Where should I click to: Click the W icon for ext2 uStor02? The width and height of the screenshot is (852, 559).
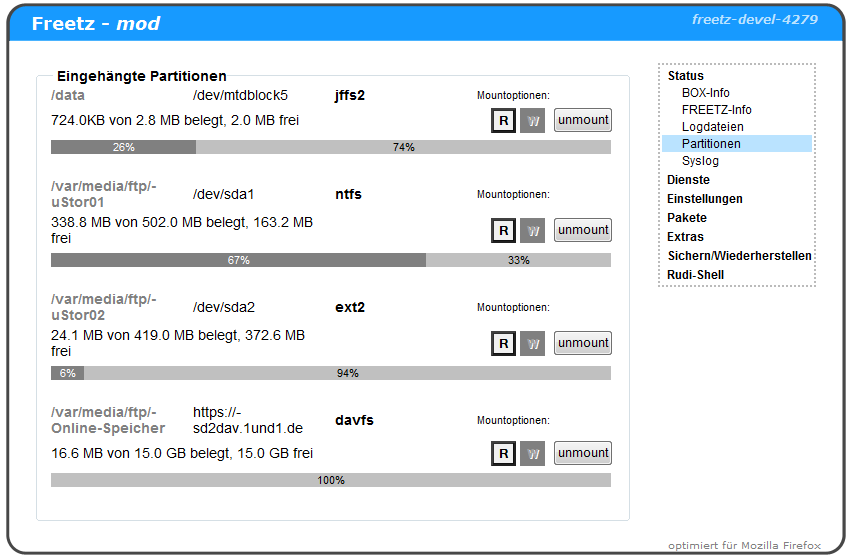point(533,343)
